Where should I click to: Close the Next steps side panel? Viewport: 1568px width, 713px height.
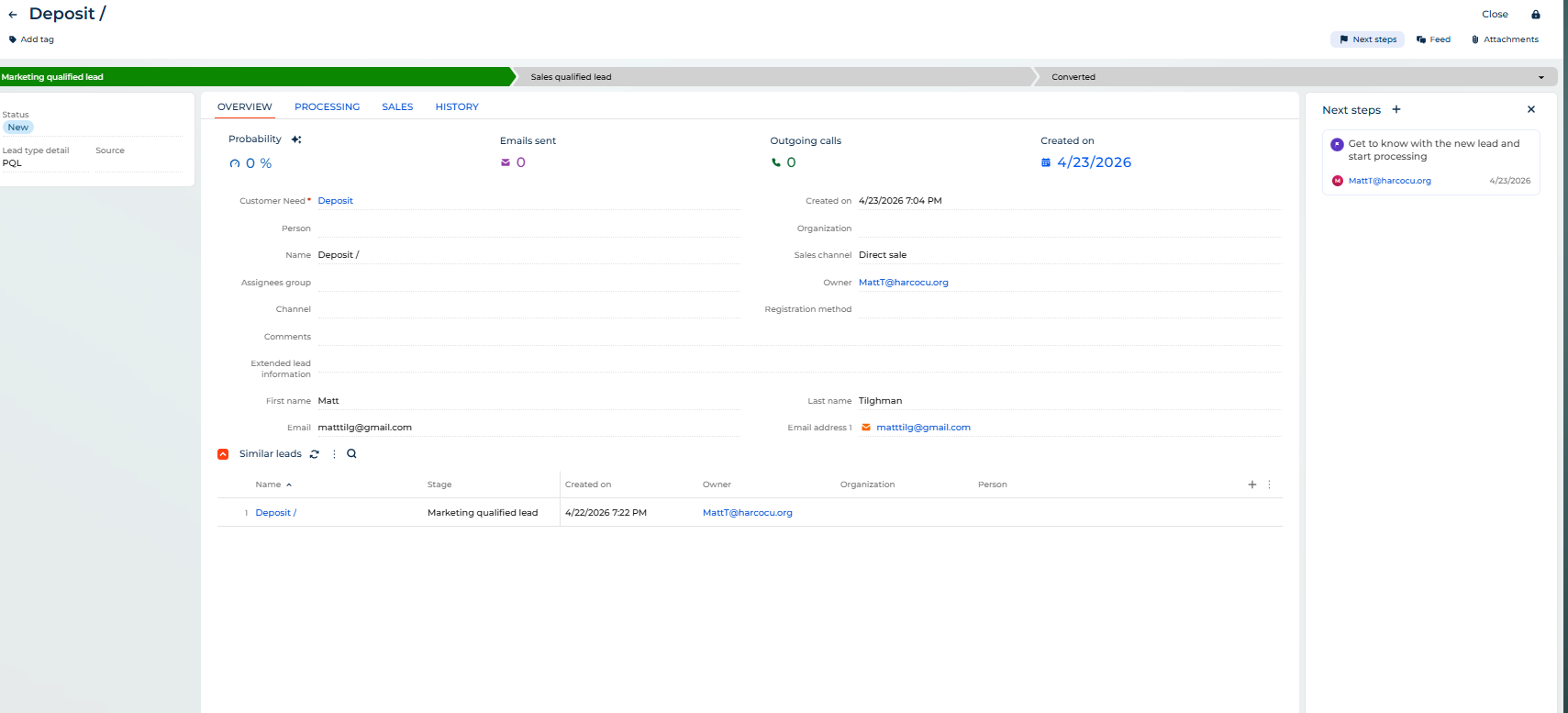click(x=1530, y=110)
